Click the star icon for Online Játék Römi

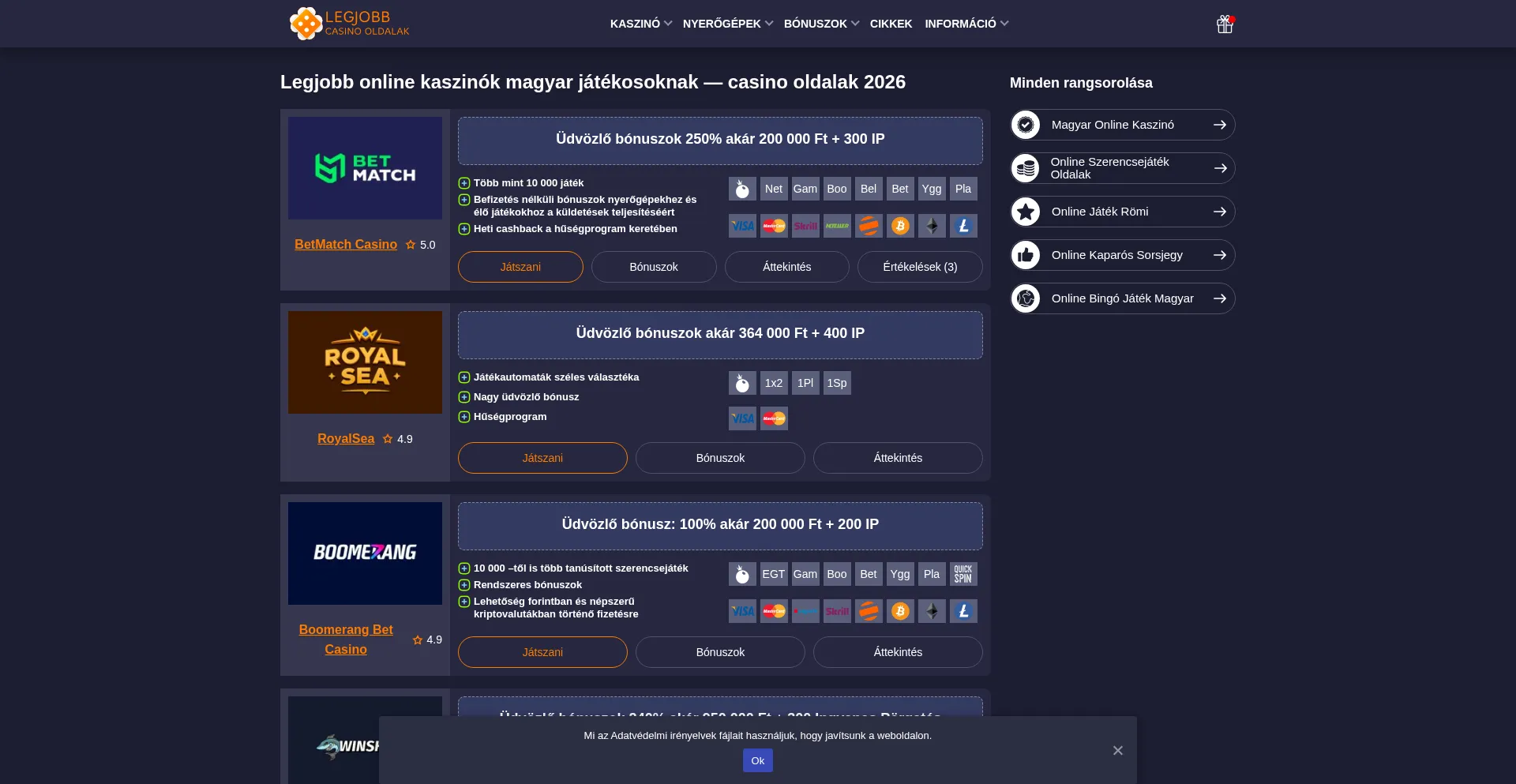point(1026,212)
